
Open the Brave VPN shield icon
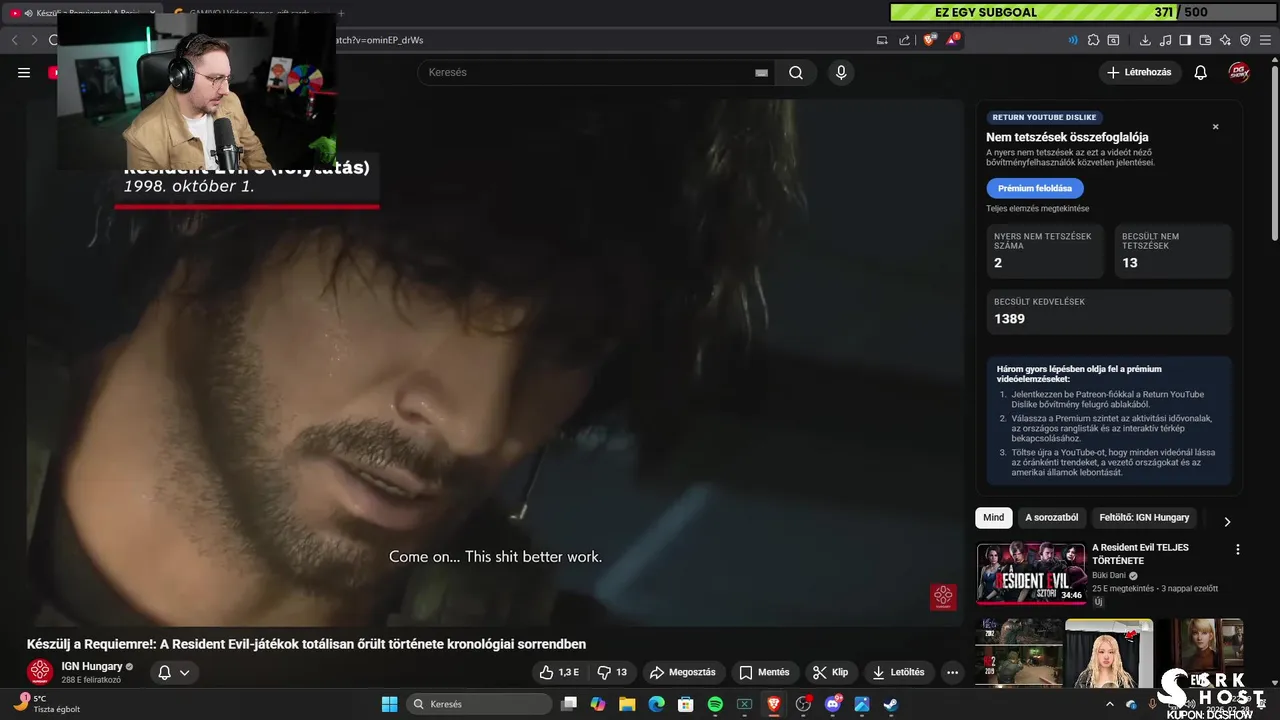pyautogui.click(x=1245, y=40)
